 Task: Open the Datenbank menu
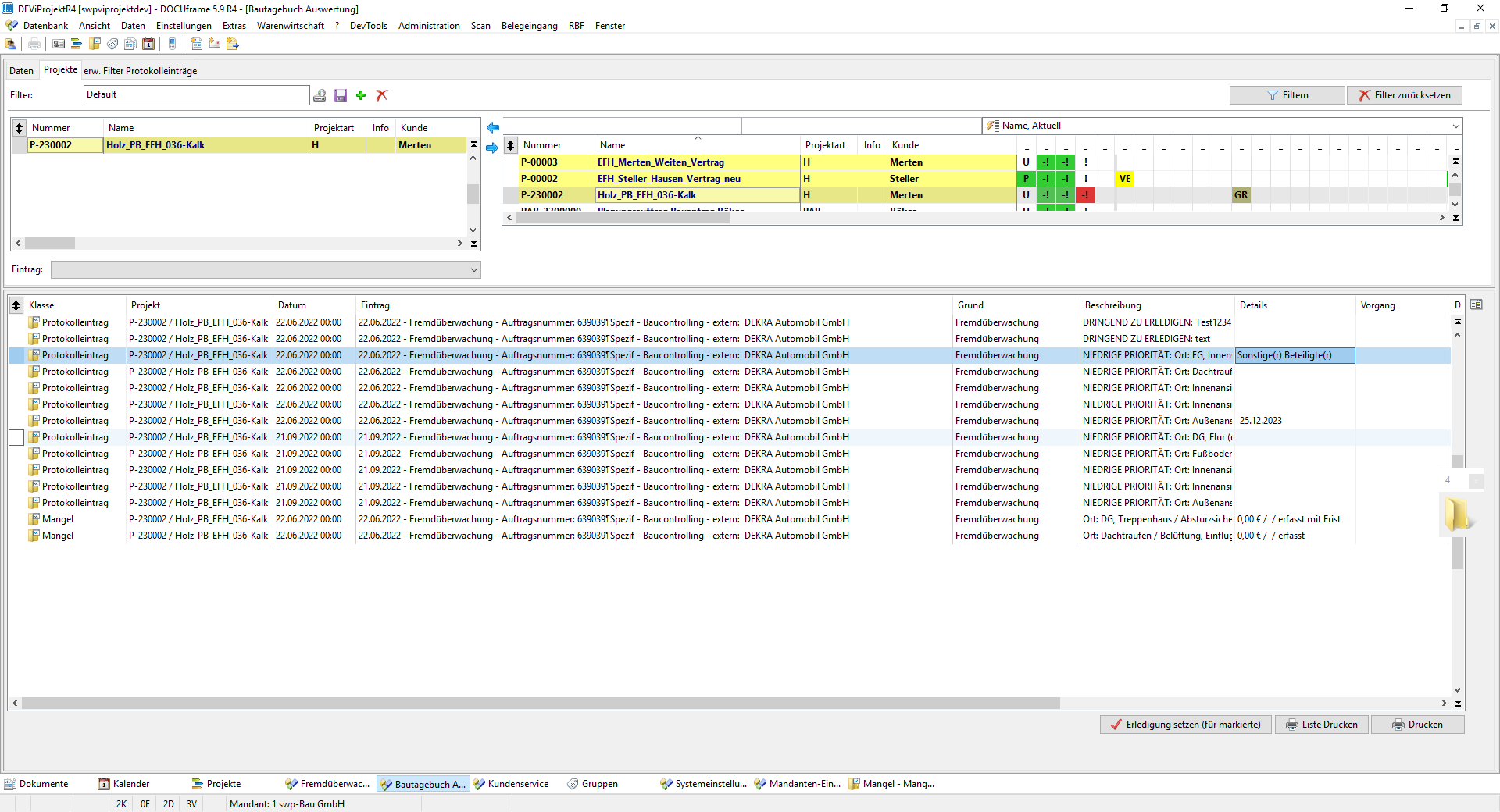(x=45, y=26)
